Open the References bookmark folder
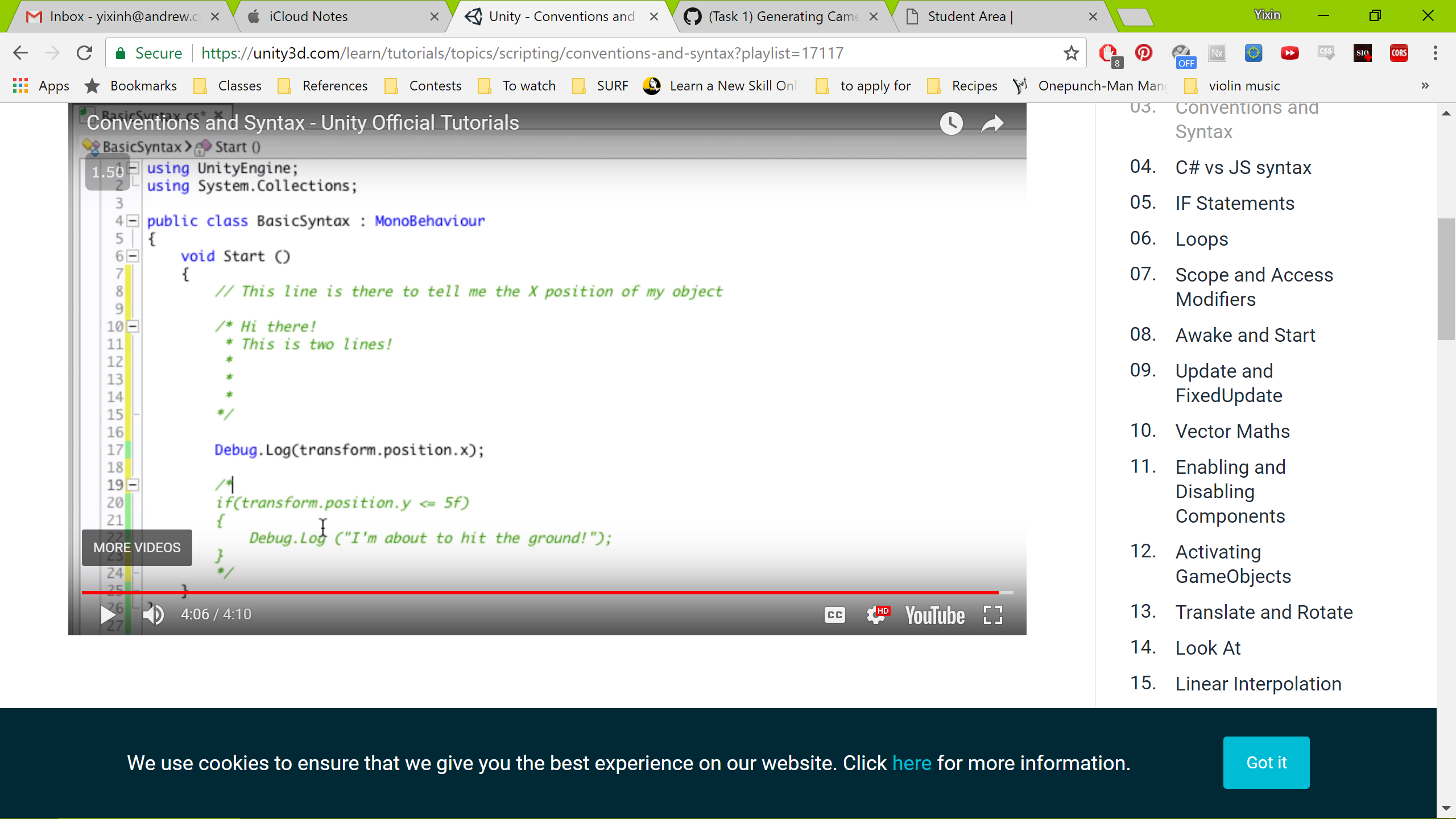 click(322, 86)
